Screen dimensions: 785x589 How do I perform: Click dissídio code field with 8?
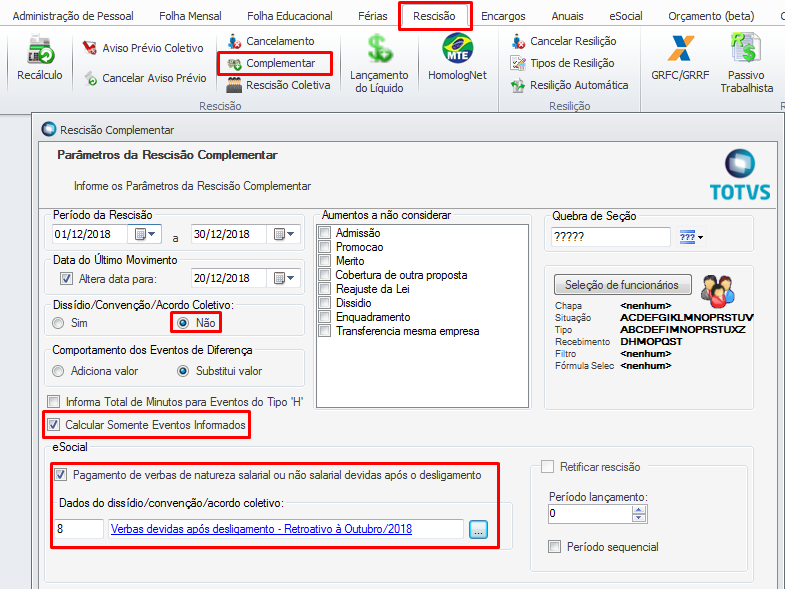pos(79,529)
